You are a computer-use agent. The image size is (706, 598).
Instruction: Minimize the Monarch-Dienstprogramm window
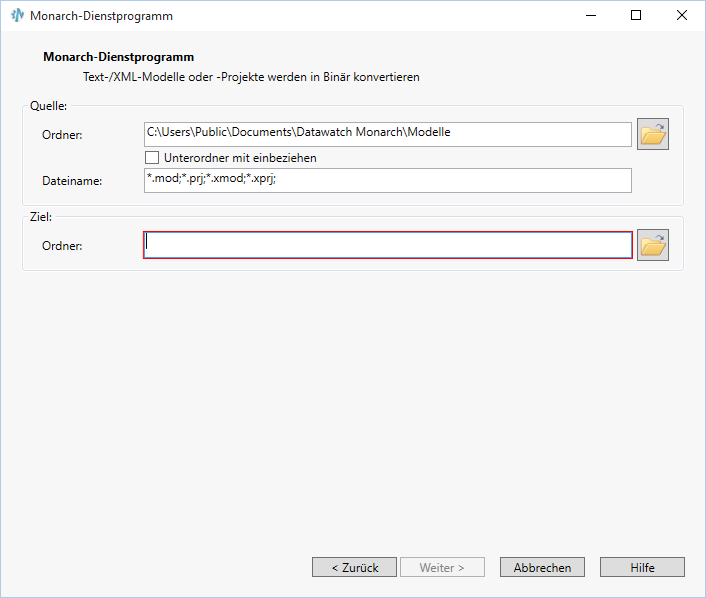[x=590, y=16]
